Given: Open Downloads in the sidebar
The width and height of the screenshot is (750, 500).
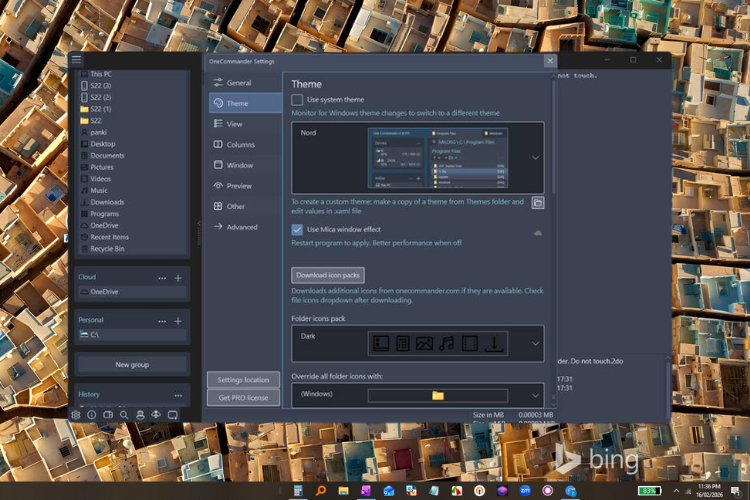Looking at the screenshot, I should (132, 202).
